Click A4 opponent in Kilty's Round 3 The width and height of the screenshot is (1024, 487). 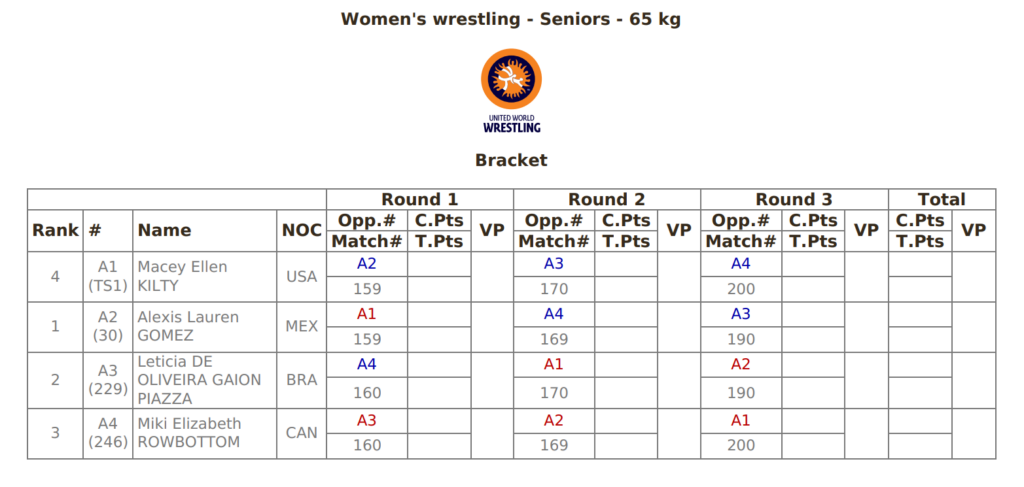741,264
